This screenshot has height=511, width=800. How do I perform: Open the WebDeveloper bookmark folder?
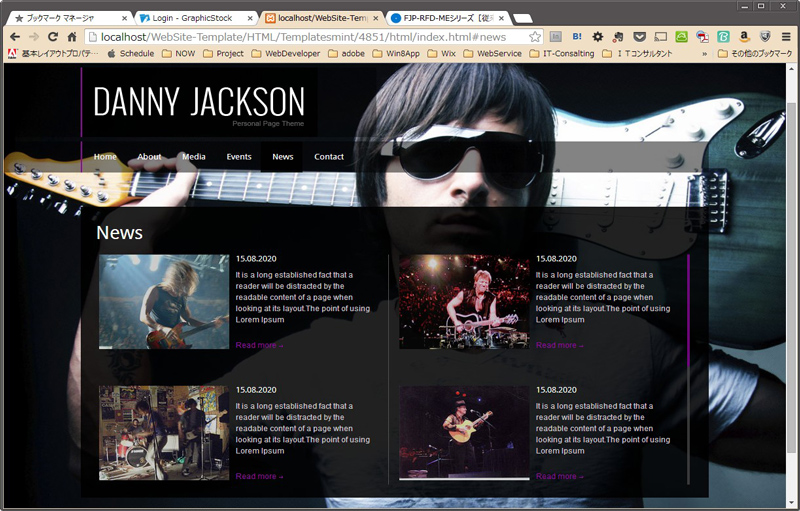click(x=285, y=53)
